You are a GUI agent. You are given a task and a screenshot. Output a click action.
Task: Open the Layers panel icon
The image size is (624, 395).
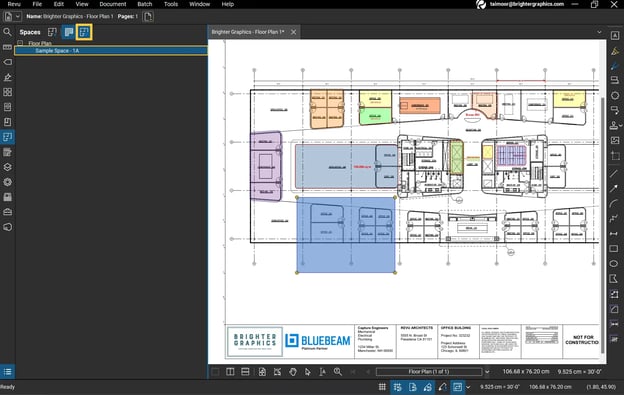click(x=7, y=167)
